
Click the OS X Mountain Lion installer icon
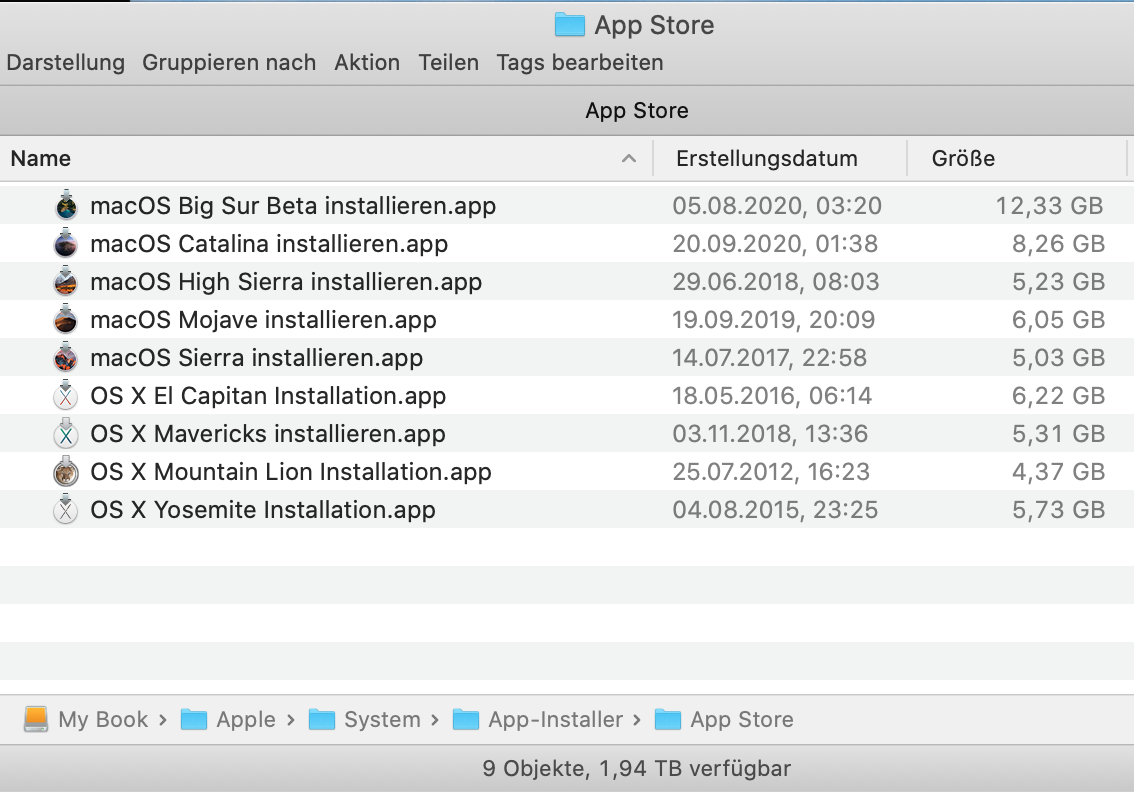pos(66,472)
